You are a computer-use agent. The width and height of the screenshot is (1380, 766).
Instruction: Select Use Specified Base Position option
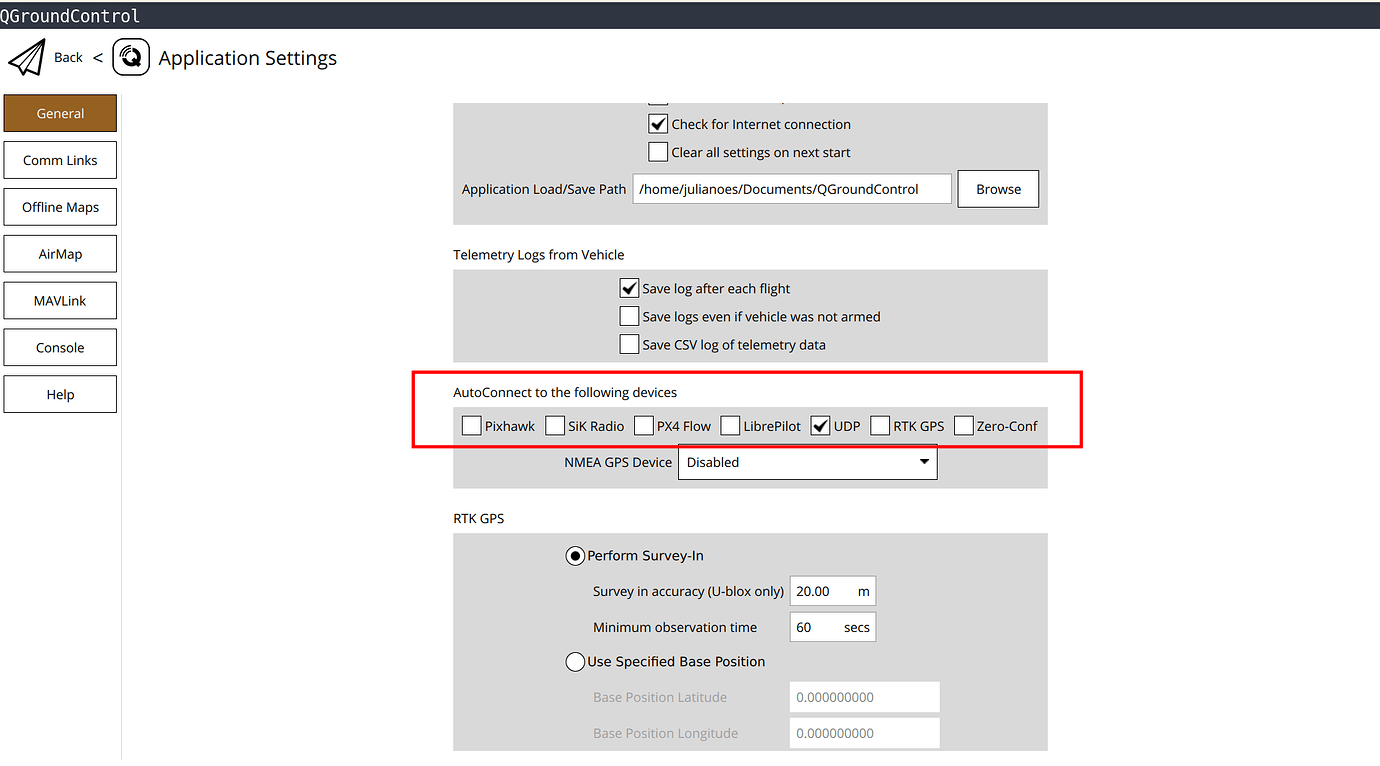point(576,662)
